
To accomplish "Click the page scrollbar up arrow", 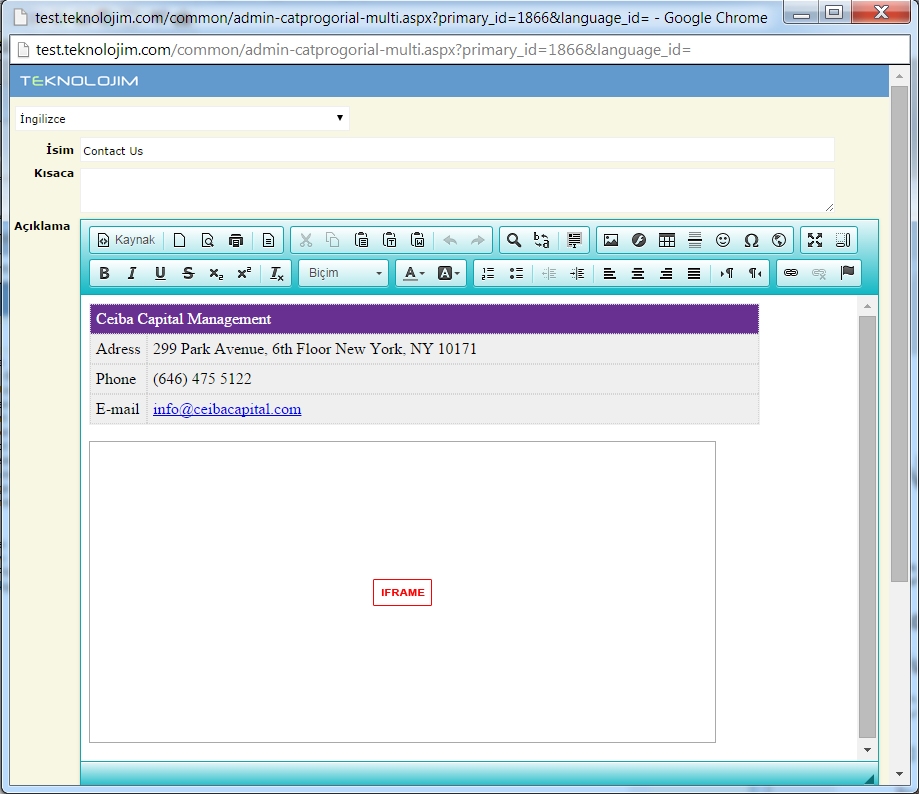I will 899,76.
